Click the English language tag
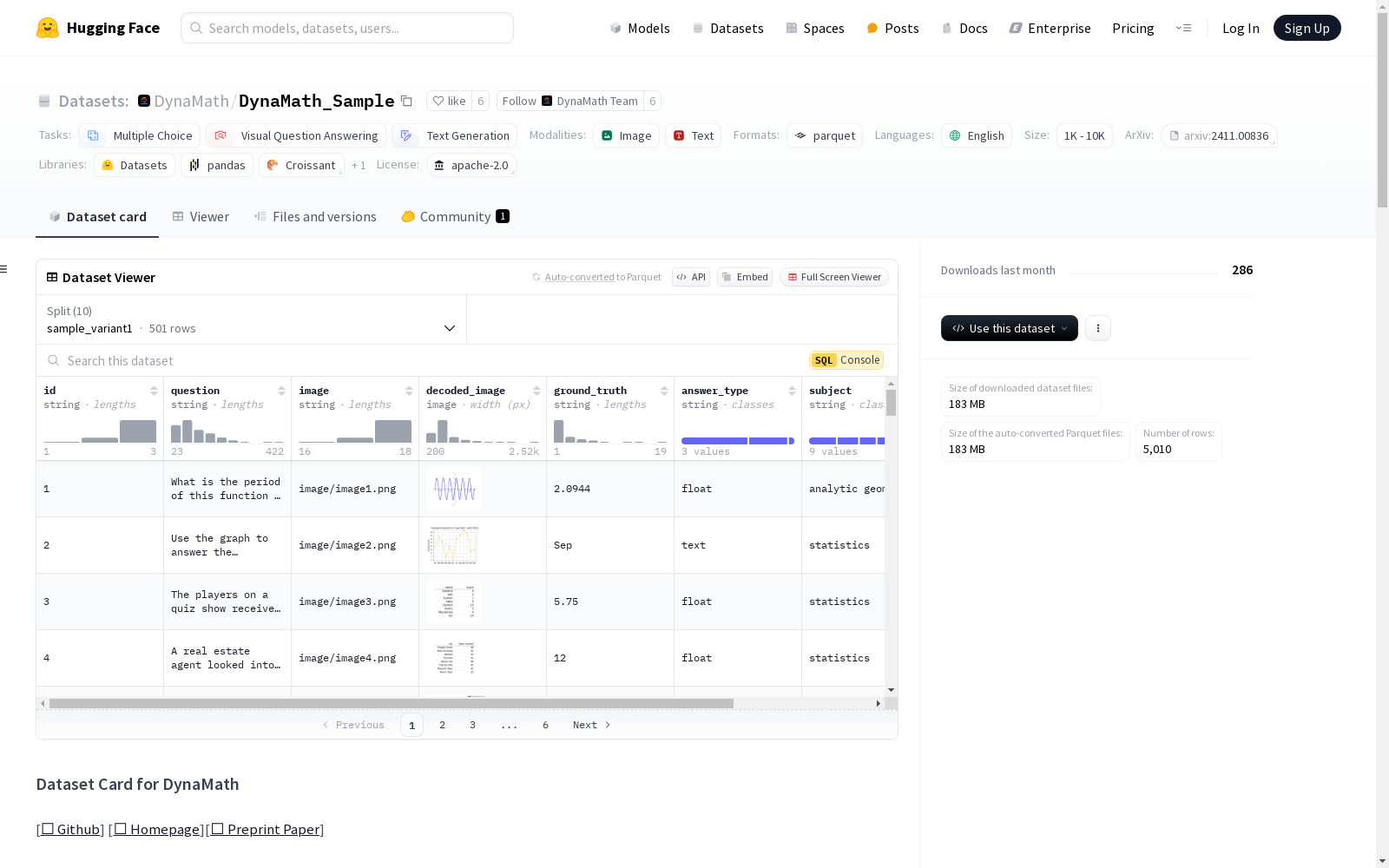The height and width of the screenshot is (868, 1389). tap(977, 135)
